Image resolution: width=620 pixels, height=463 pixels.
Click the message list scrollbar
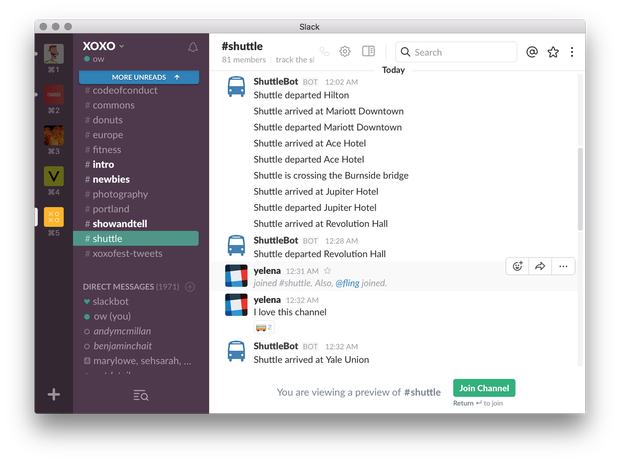(x=580, y=189)
